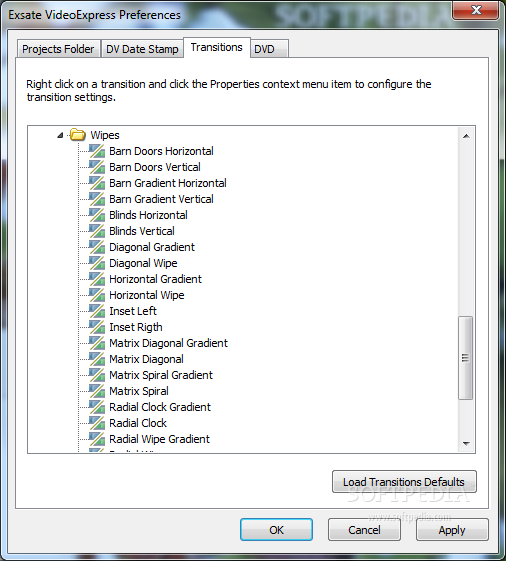Image resolution: width=506 pixels, height=561 pixels.
Task: Click the scroll down arrow of transitions list
Action: coord(466,444)
